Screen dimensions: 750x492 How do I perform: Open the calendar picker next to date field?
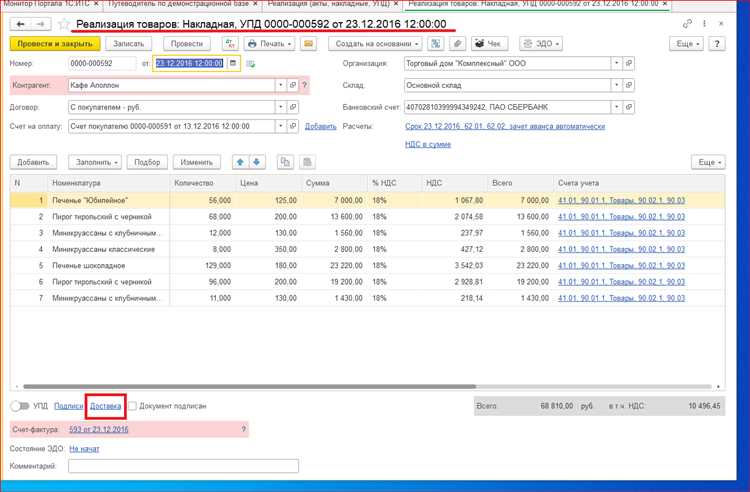click(x=233, y=64)
